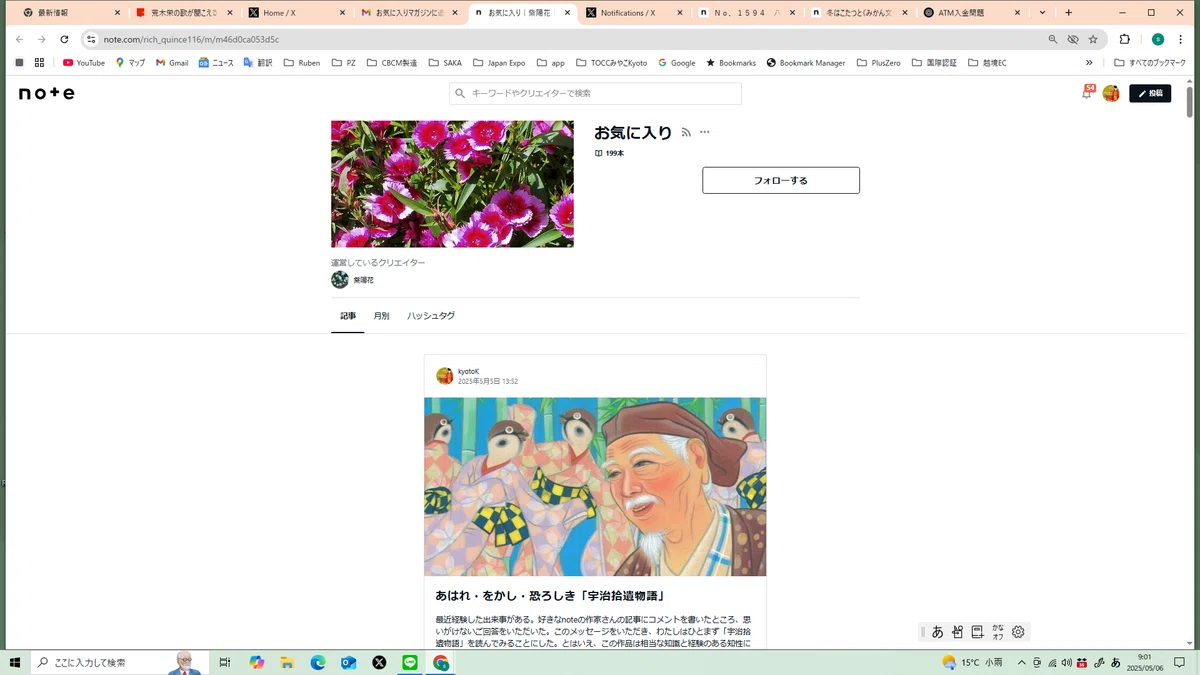Open the Task View taskbar icon

tap(225, 662)
